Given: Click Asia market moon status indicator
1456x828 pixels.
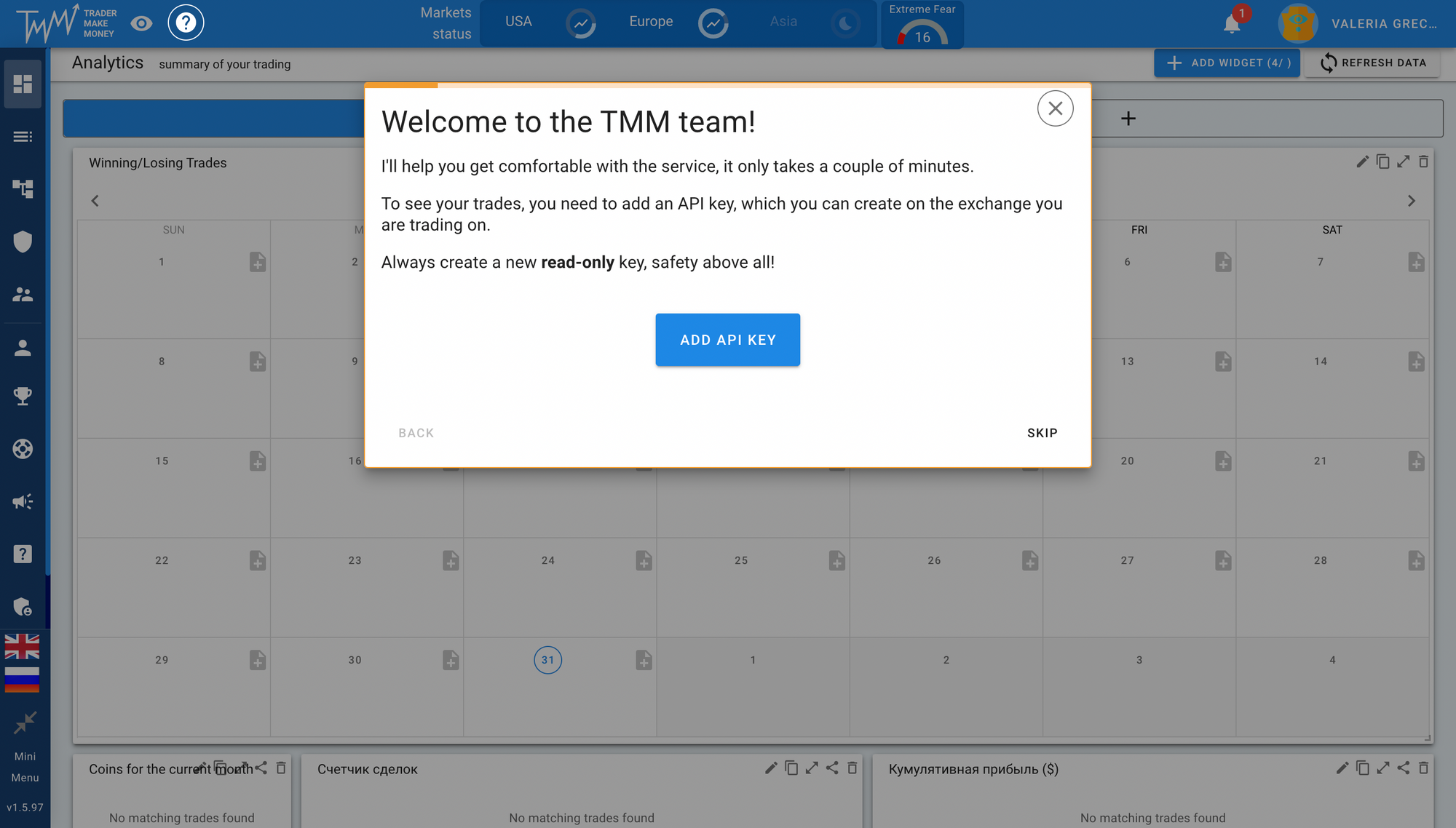Looking at the screenshot, I should click(x=846, y=23).
